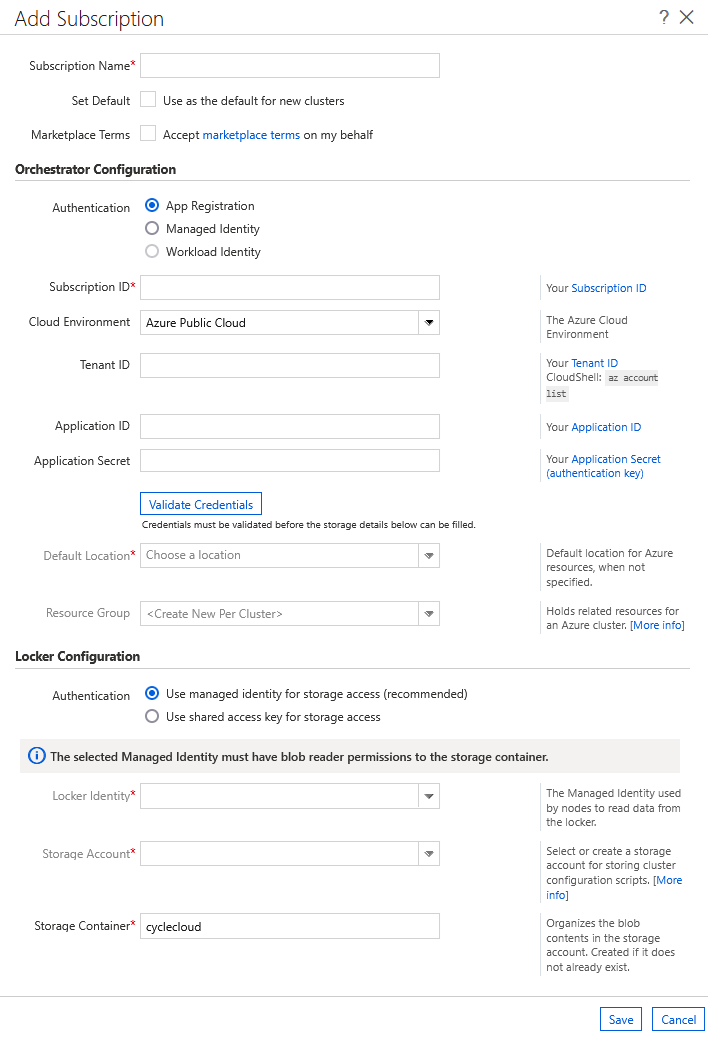
Task: Choose 'Use shared access key for storage access'
Action: pos(151,716)
